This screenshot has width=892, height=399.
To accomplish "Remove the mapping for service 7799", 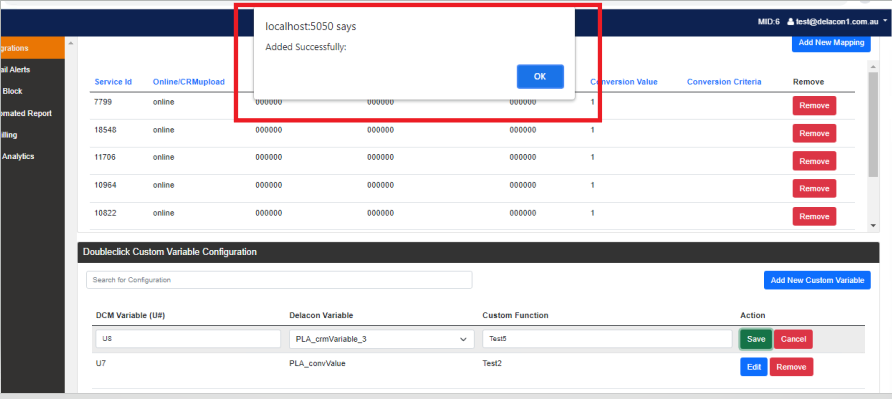I will pos(814,106).
